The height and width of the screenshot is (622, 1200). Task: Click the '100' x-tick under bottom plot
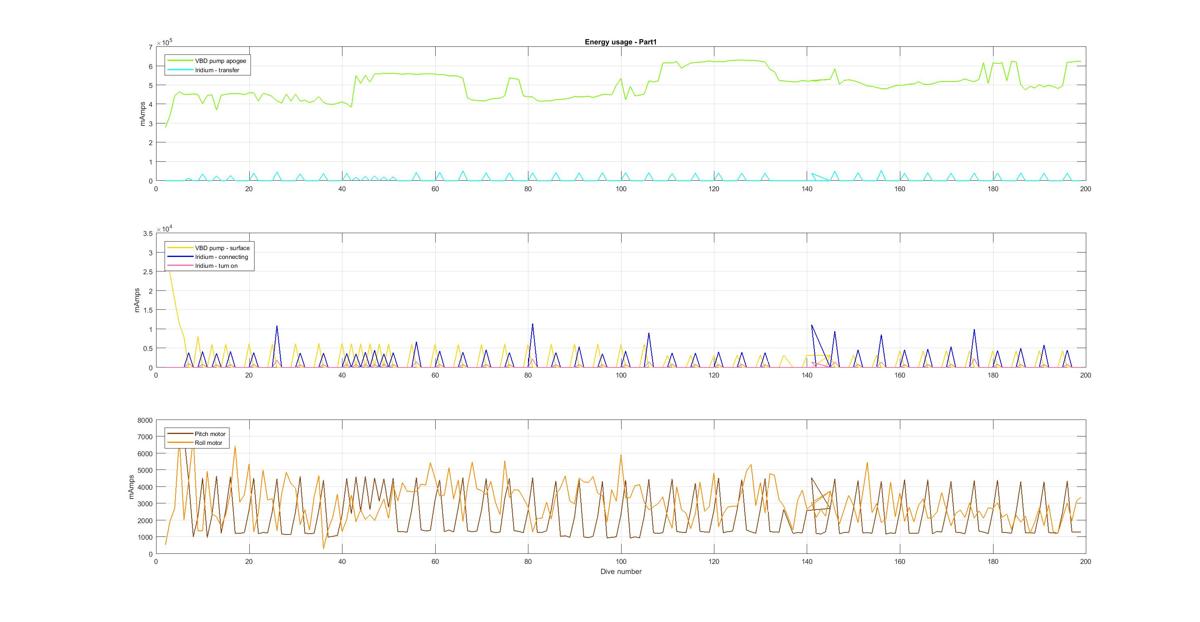click(621, 561)
